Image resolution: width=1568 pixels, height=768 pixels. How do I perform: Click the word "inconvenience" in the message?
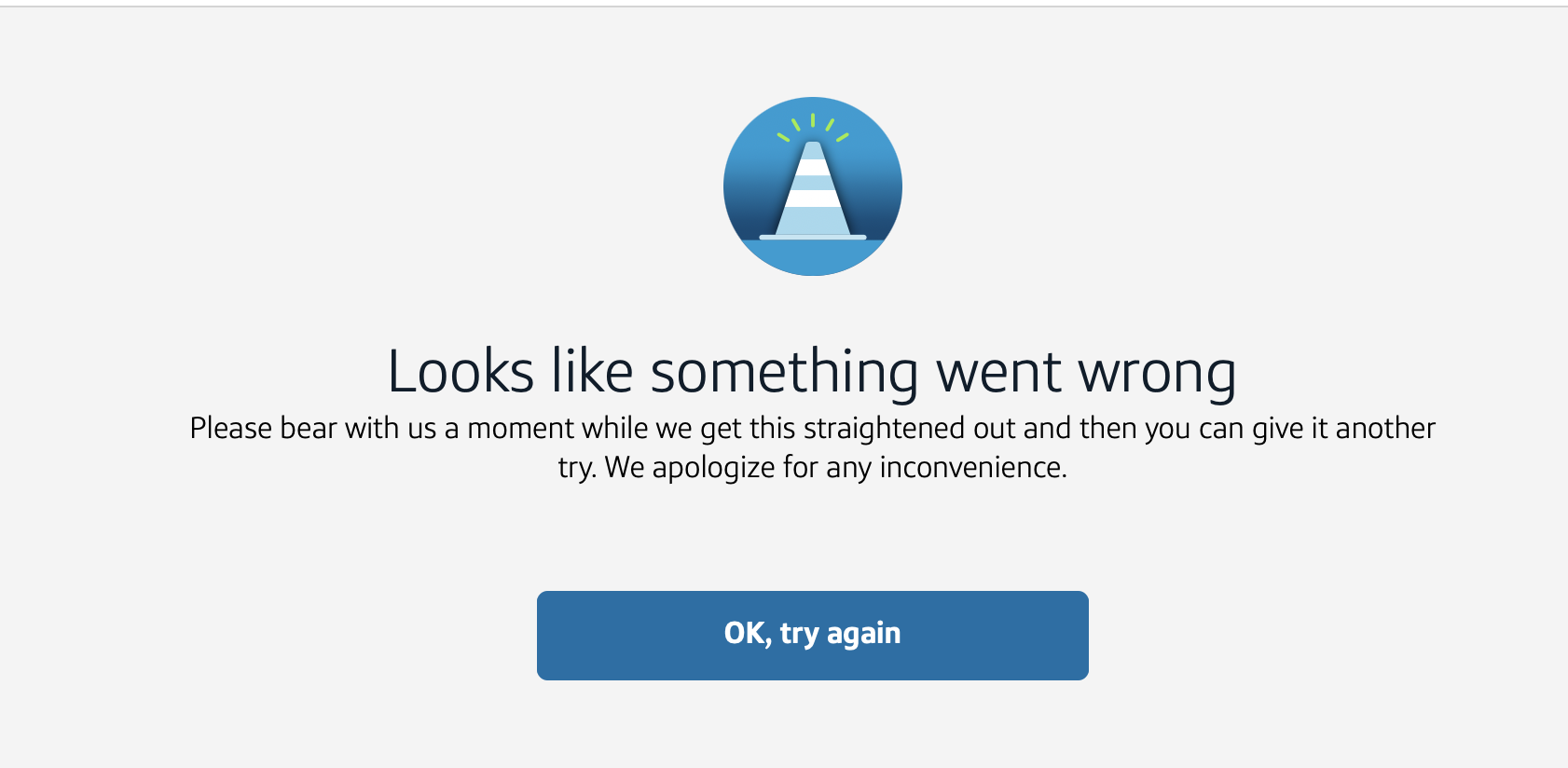coord(973,467)
